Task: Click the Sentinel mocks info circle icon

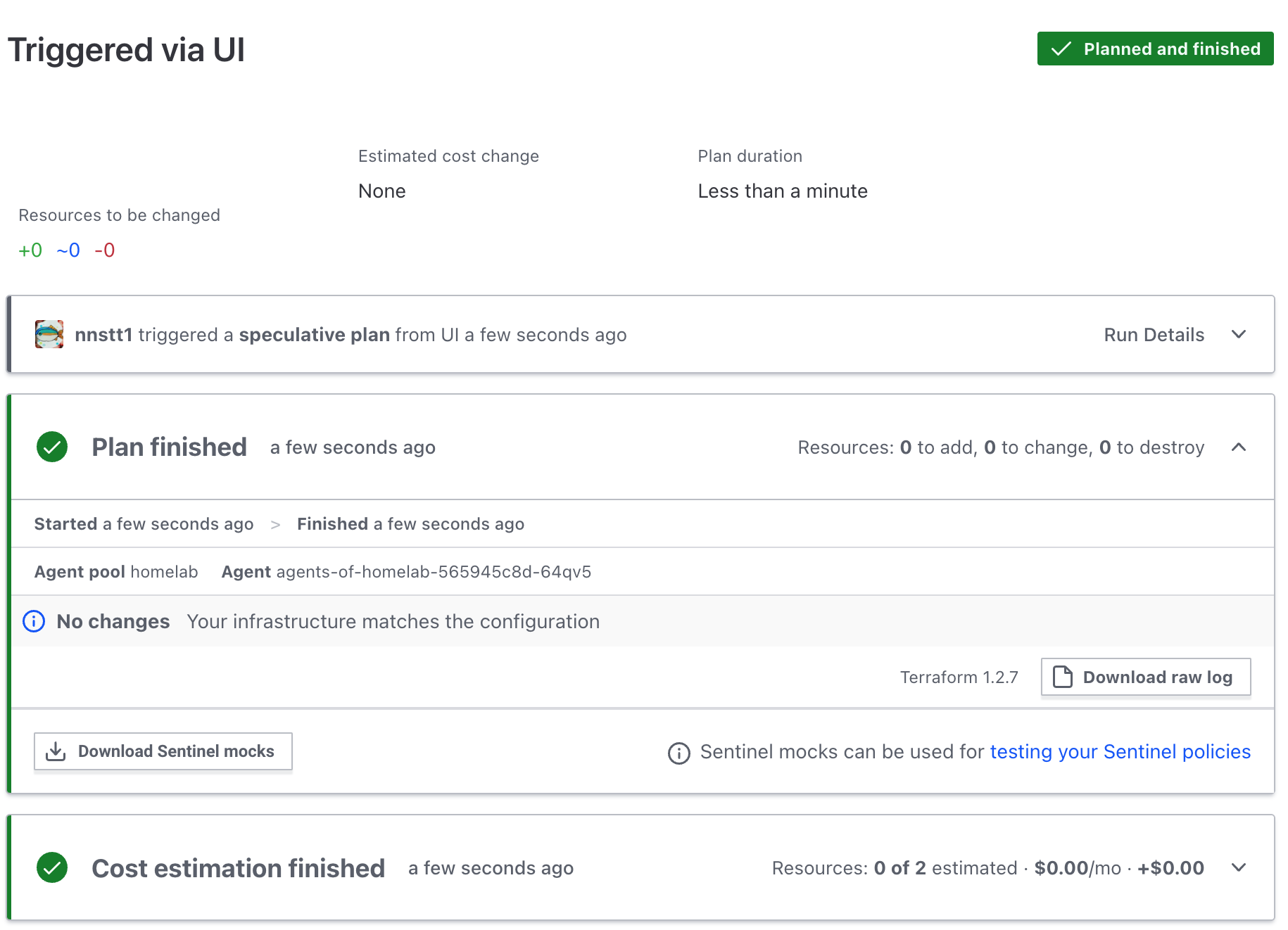Action: (678, 753)
